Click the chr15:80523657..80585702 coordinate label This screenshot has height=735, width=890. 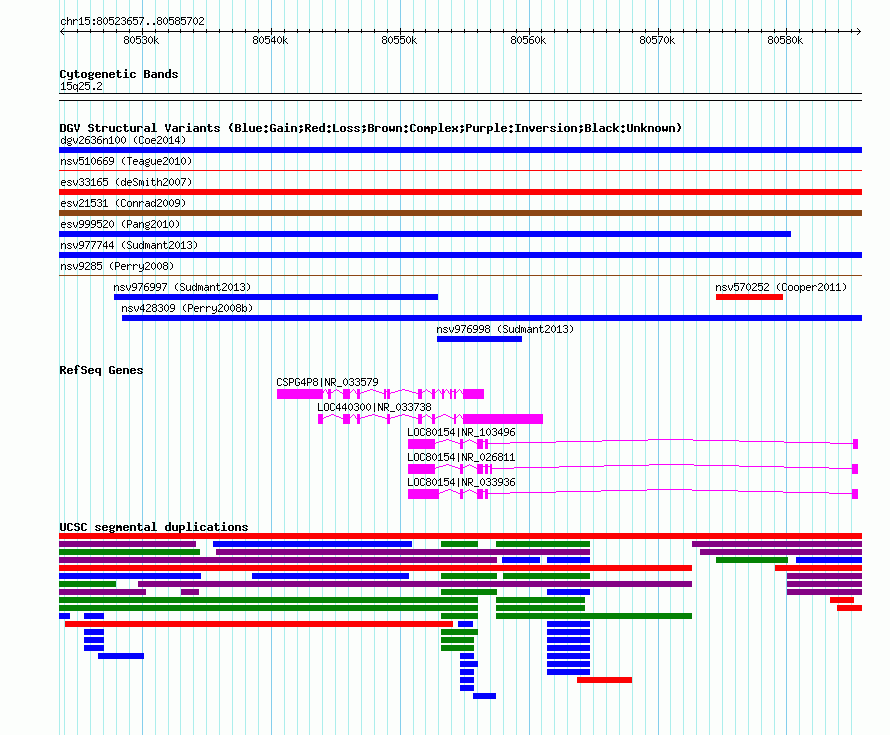[132, 21]
